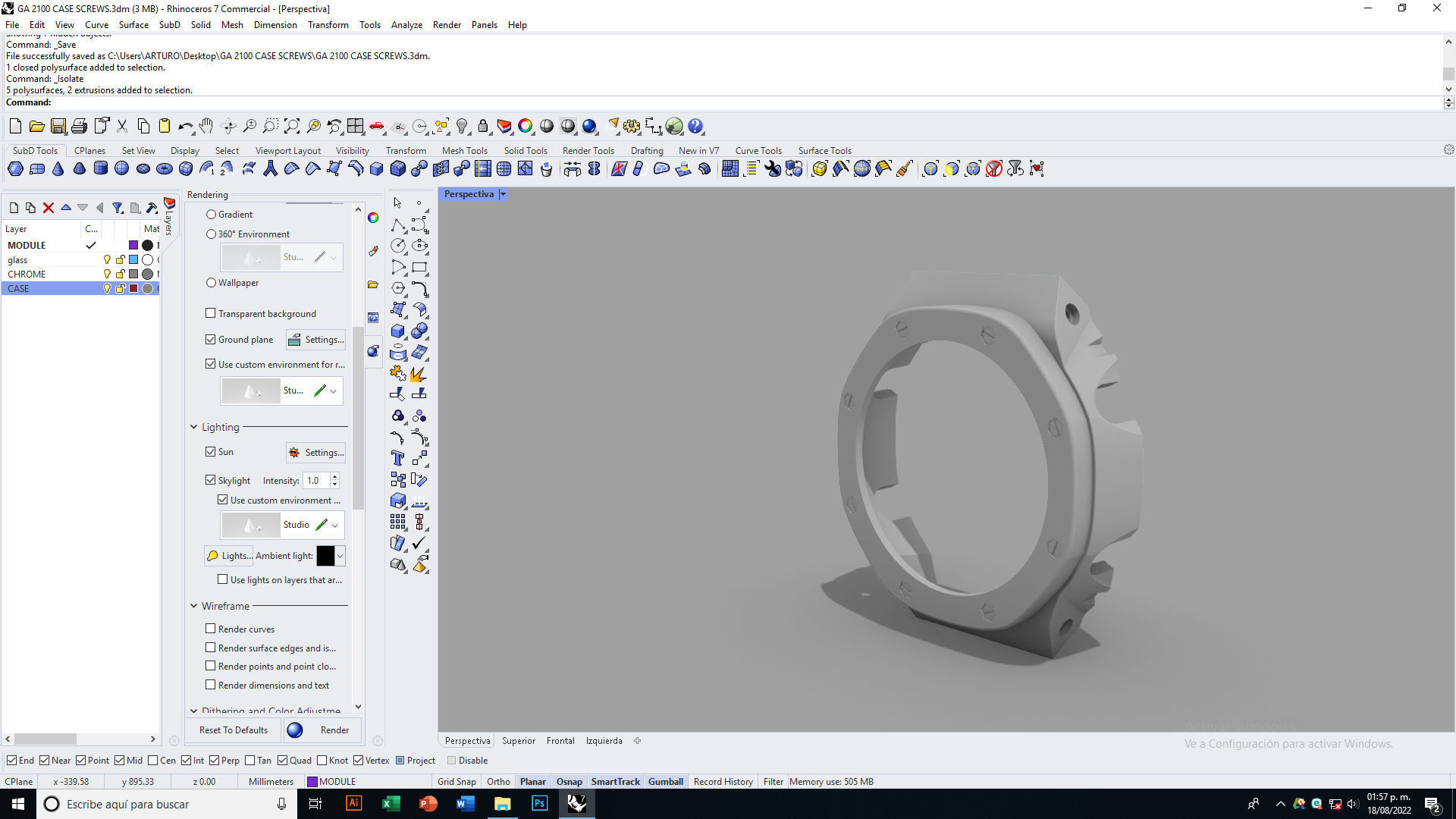Select the SubD torus tool
This screenshot has height=819, width=1456.
coord(164,169)
